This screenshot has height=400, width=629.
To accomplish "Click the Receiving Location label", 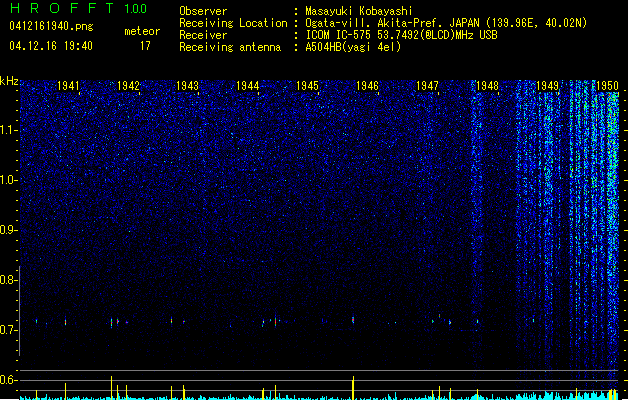I will click(x=233, y=23).
